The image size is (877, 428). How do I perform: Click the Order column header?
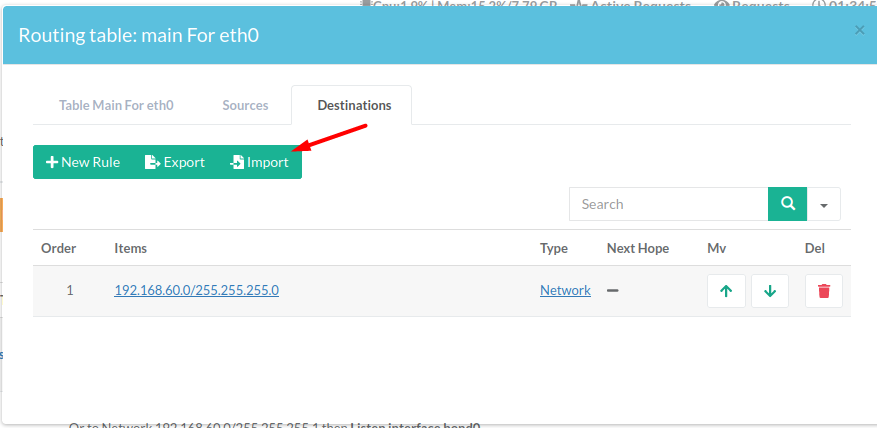(x=58, y=248)
